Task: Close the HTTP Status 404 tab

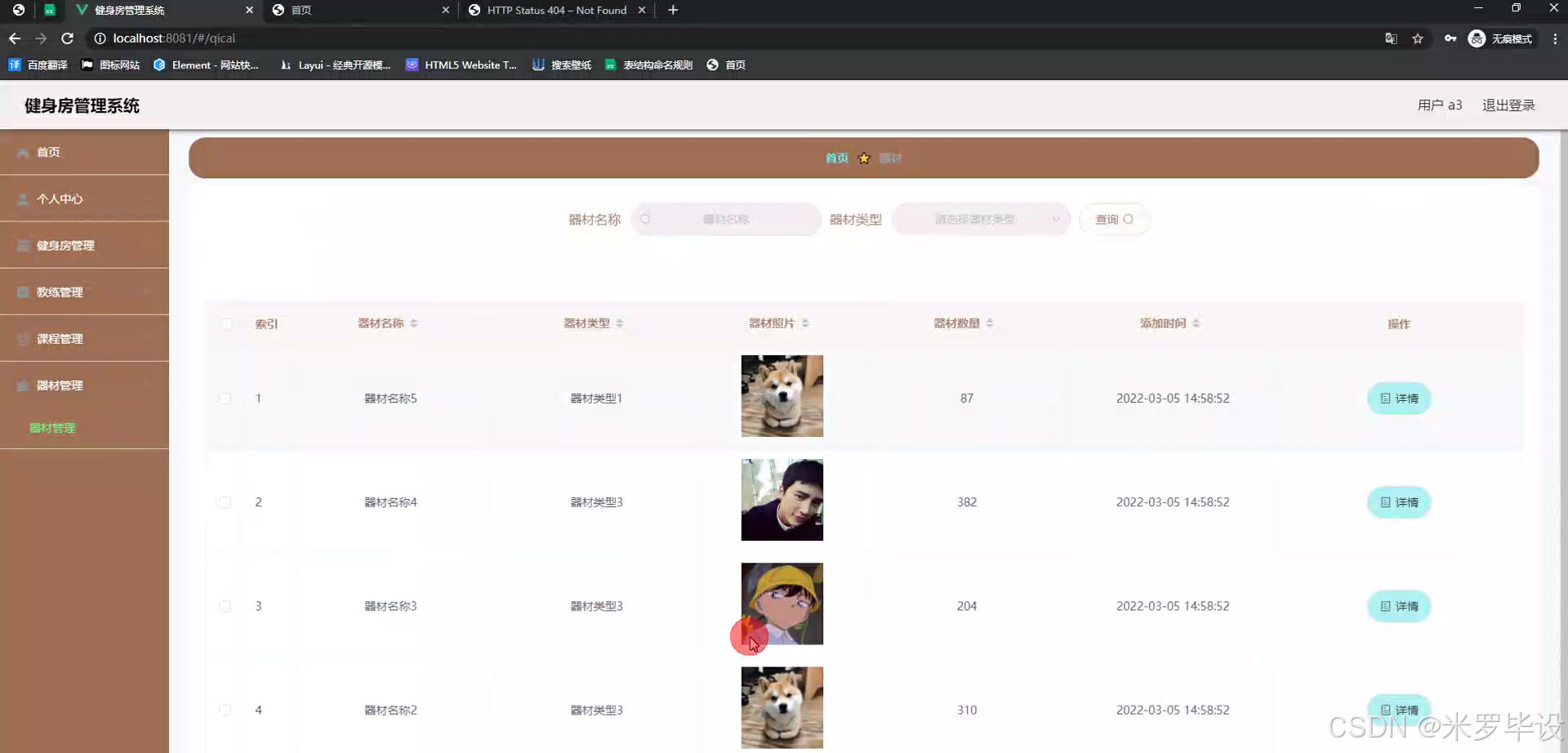Action: click(x=642, y=10)
